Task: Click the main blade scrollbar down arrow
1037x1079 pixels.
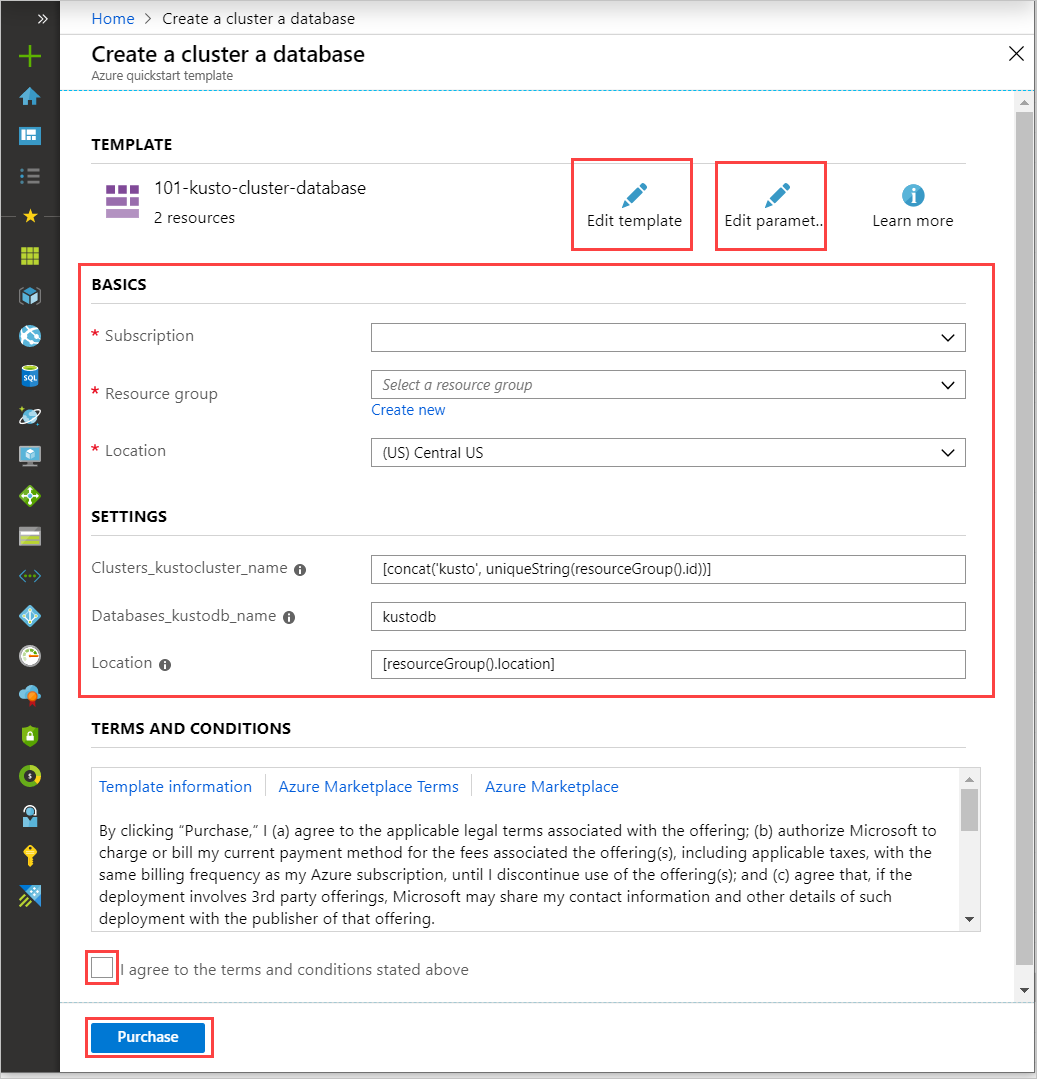Action: click(x=1024, y=990)
